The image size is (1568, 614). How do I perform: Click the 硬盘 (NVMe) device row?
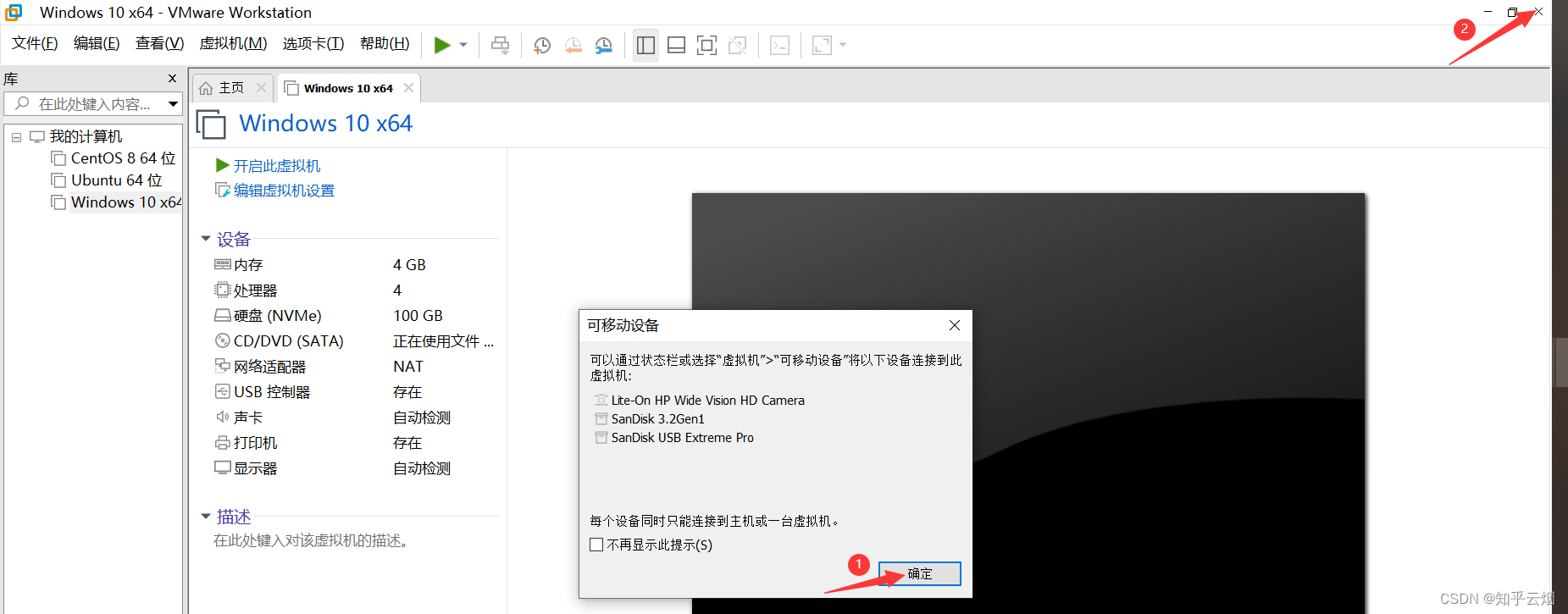click(354, 316)
